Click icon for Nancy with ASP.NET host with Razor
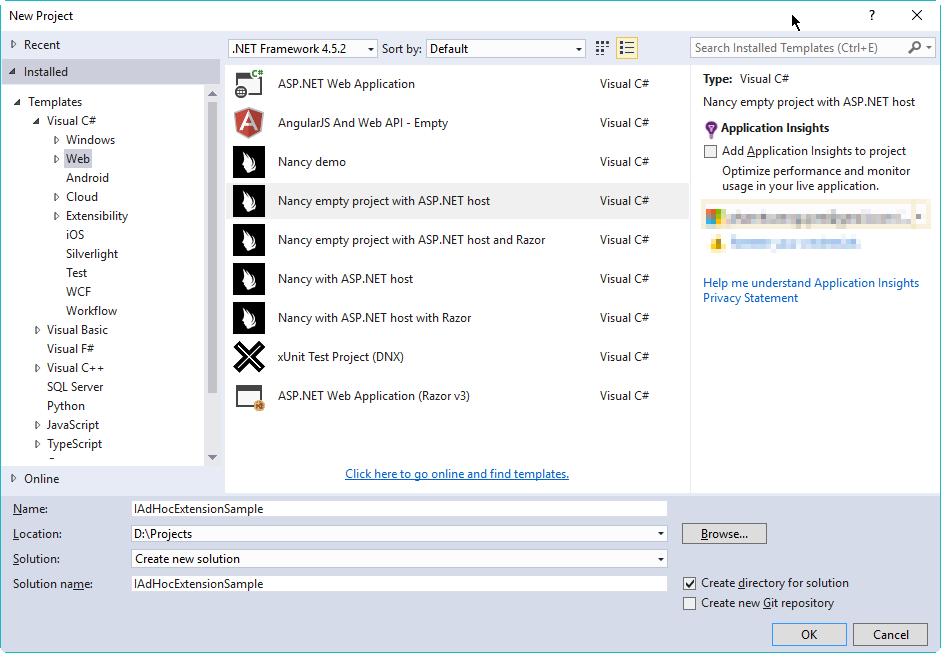The height and width of the screenshot is (653, 941). (x=248, y=317)
